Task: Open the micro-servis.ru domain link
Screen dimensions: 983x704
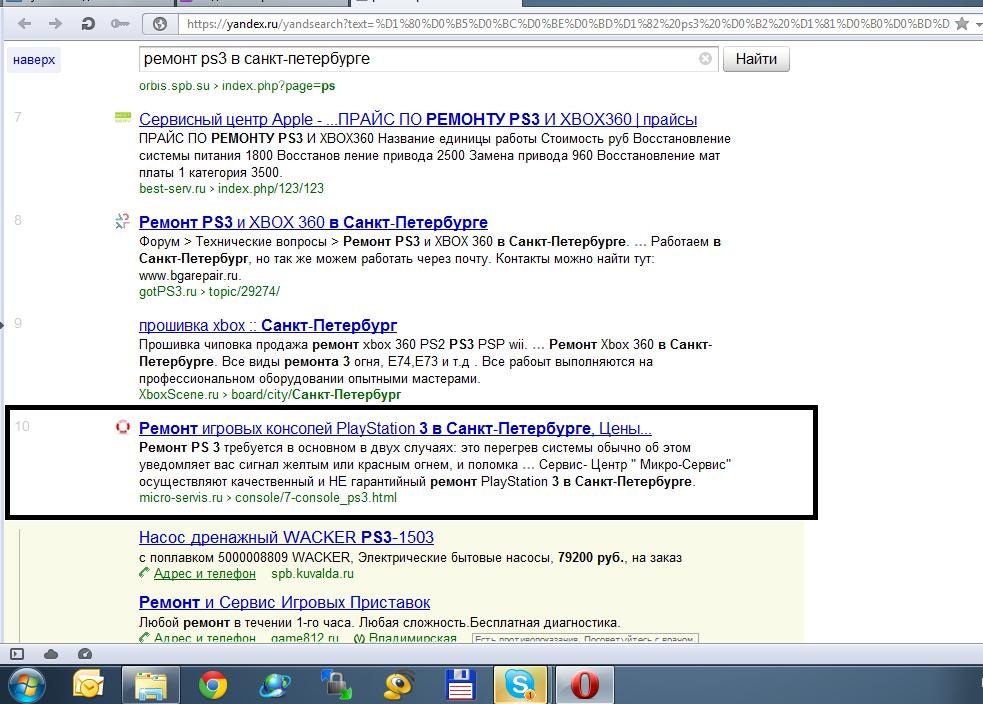Action: pyautogui.click(x=181, y=498)
